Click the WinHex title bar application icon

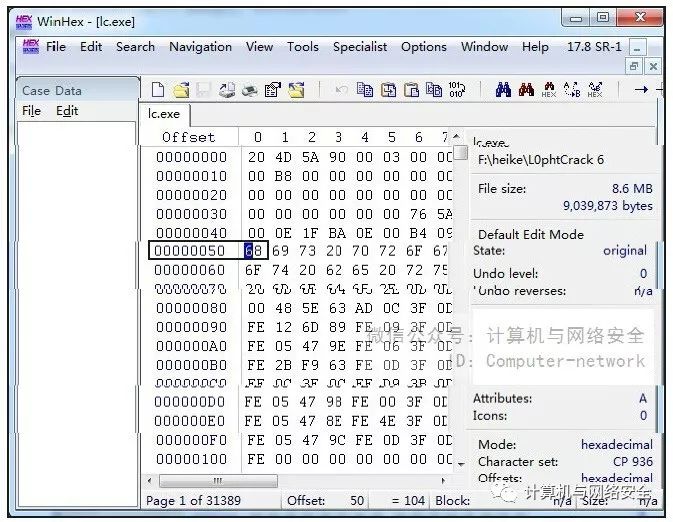[24, 21]
